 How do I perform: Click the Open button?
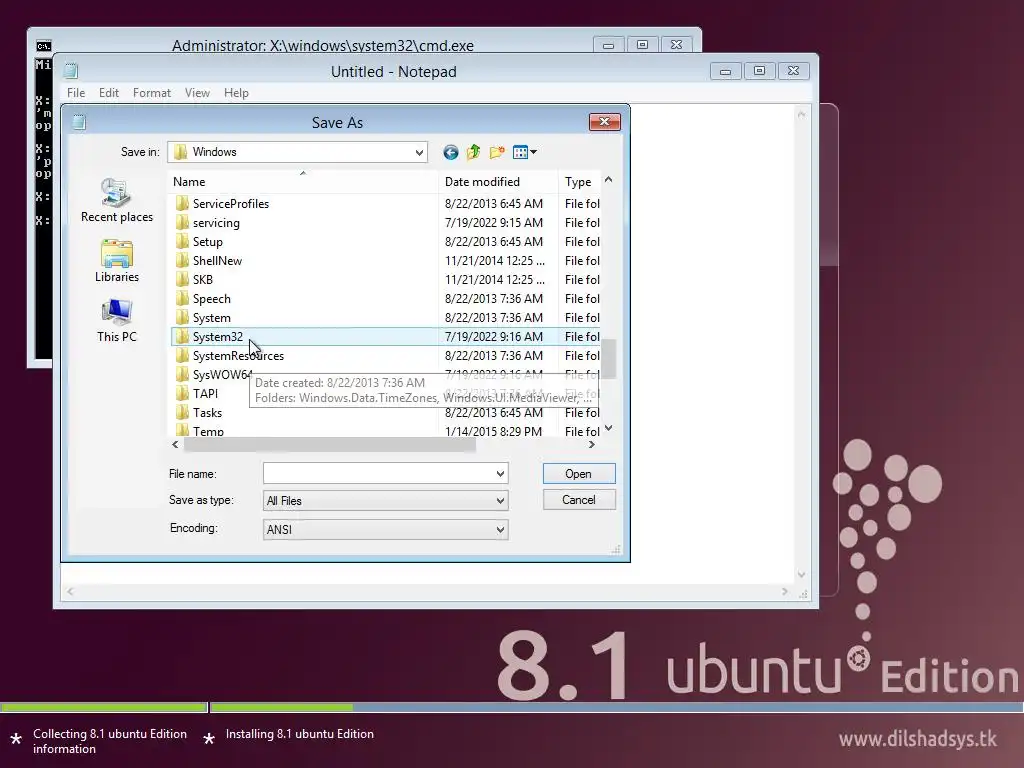(579, 473)
